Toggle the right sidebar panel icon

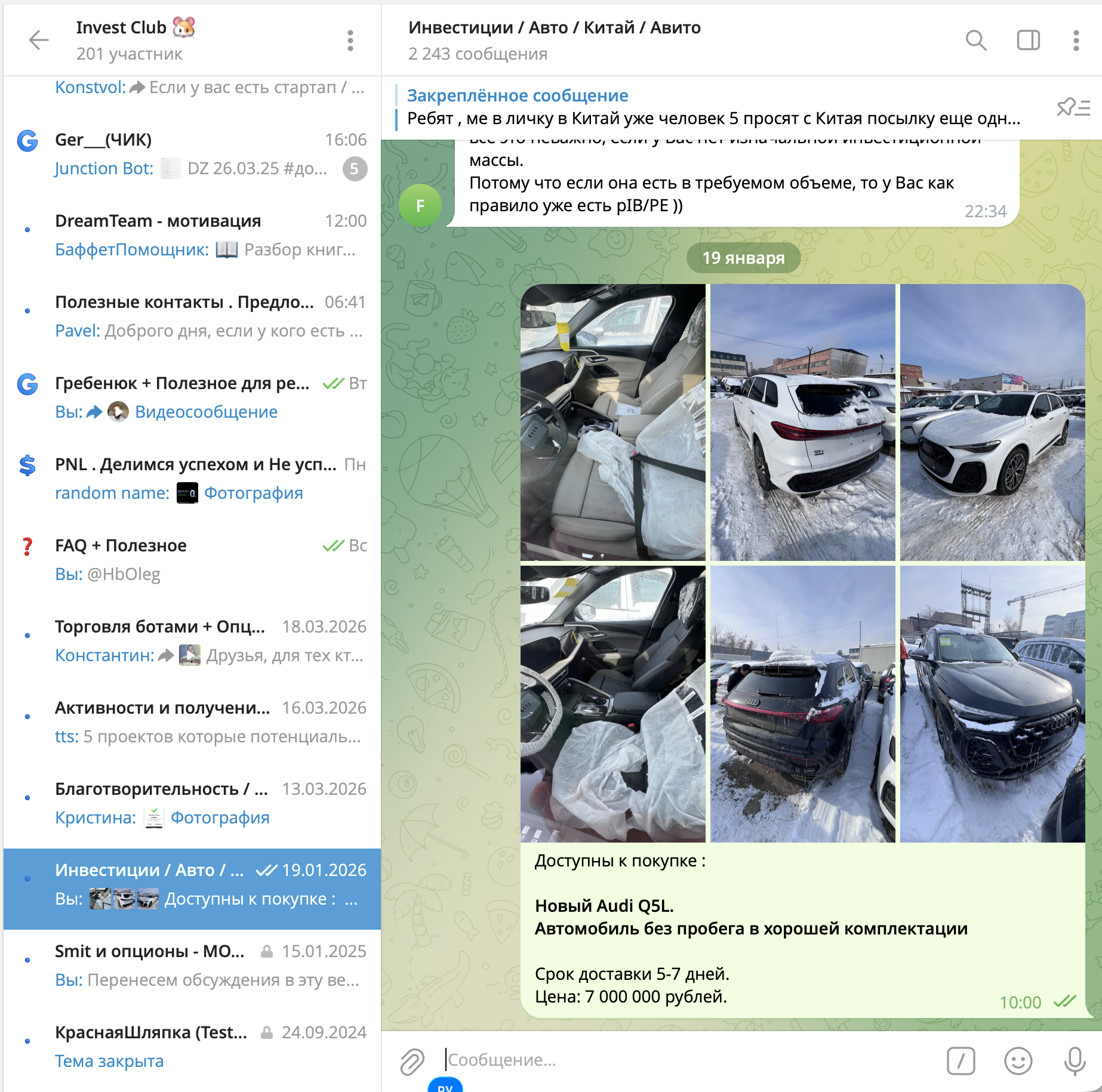(x=1028, y=41)
